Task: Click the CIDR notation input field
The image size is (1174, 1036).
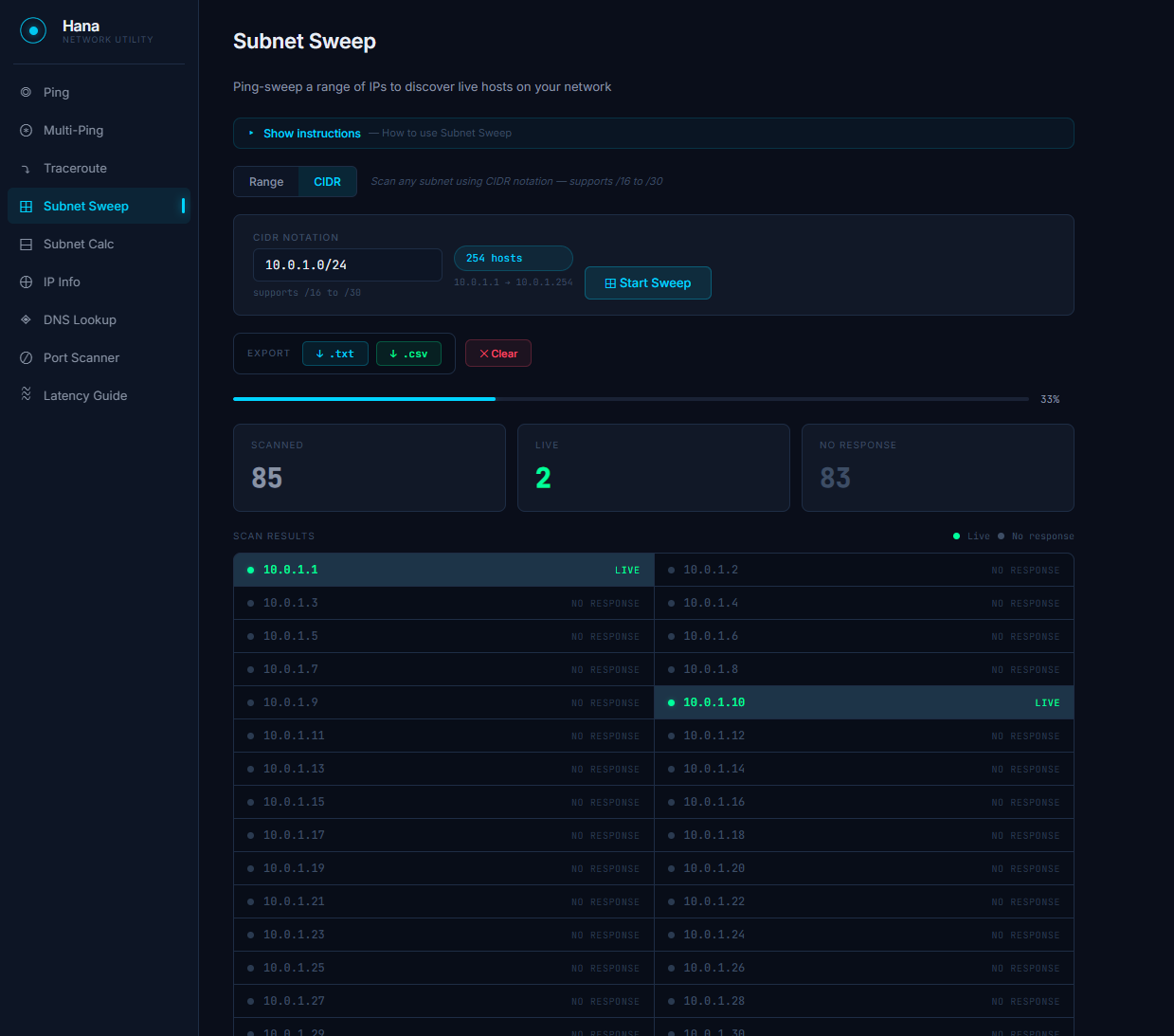Action: tap(348, 265)
